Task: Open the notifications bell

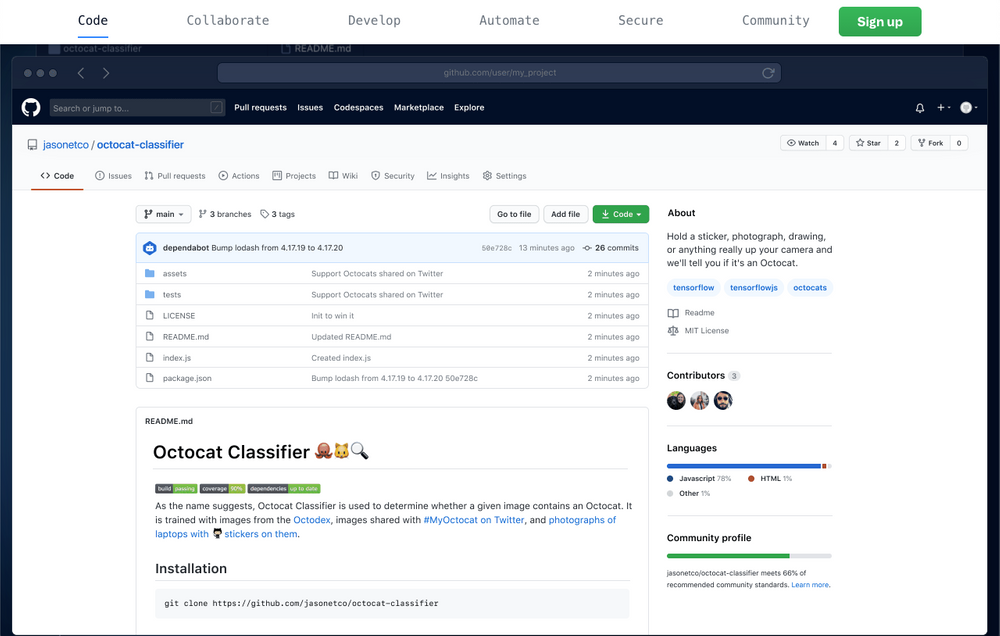Action: click(x=919, y=107)
